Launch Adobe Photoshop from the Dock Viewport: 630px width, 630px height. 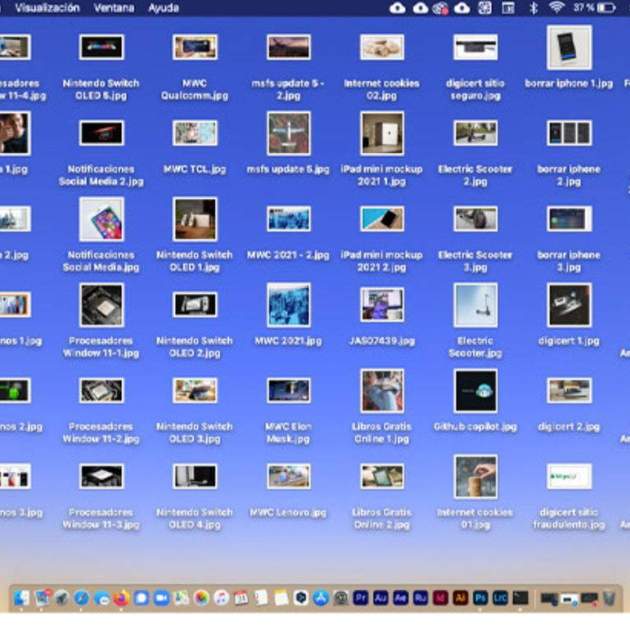(481, 598)
